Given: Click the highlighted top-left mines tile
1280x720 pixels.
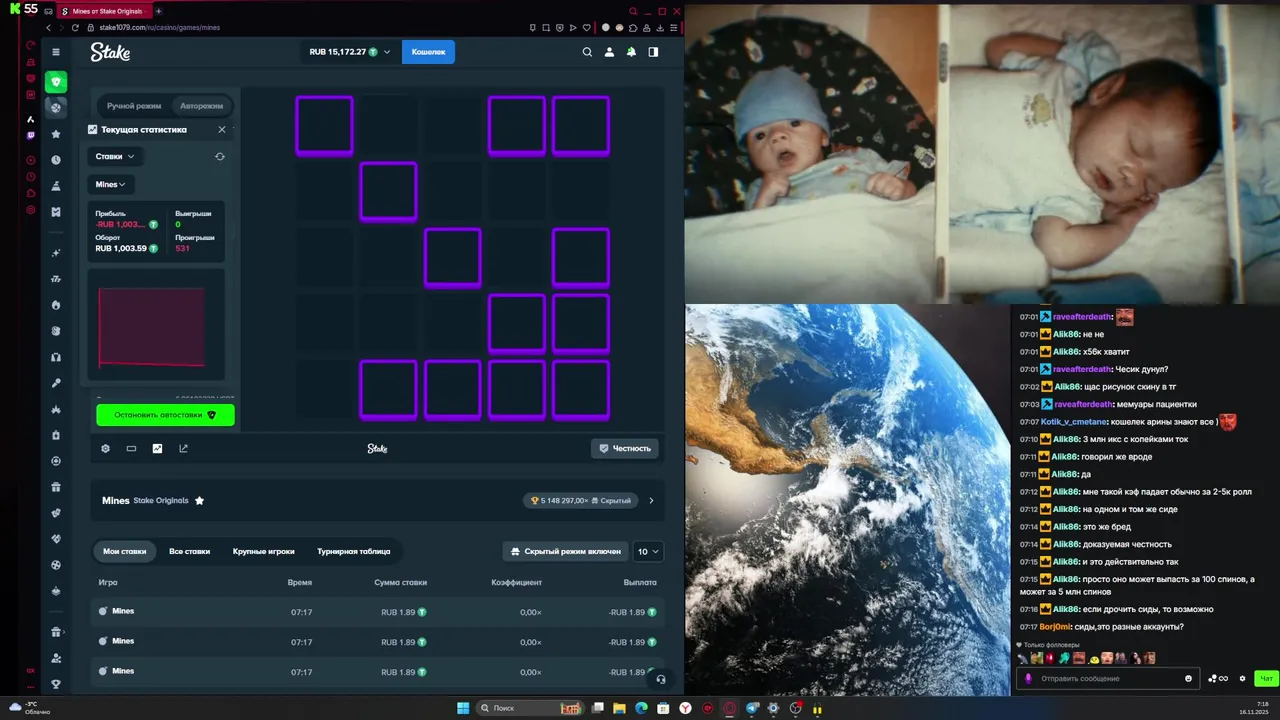Looking at the screenshot, I should click(324, 125).
